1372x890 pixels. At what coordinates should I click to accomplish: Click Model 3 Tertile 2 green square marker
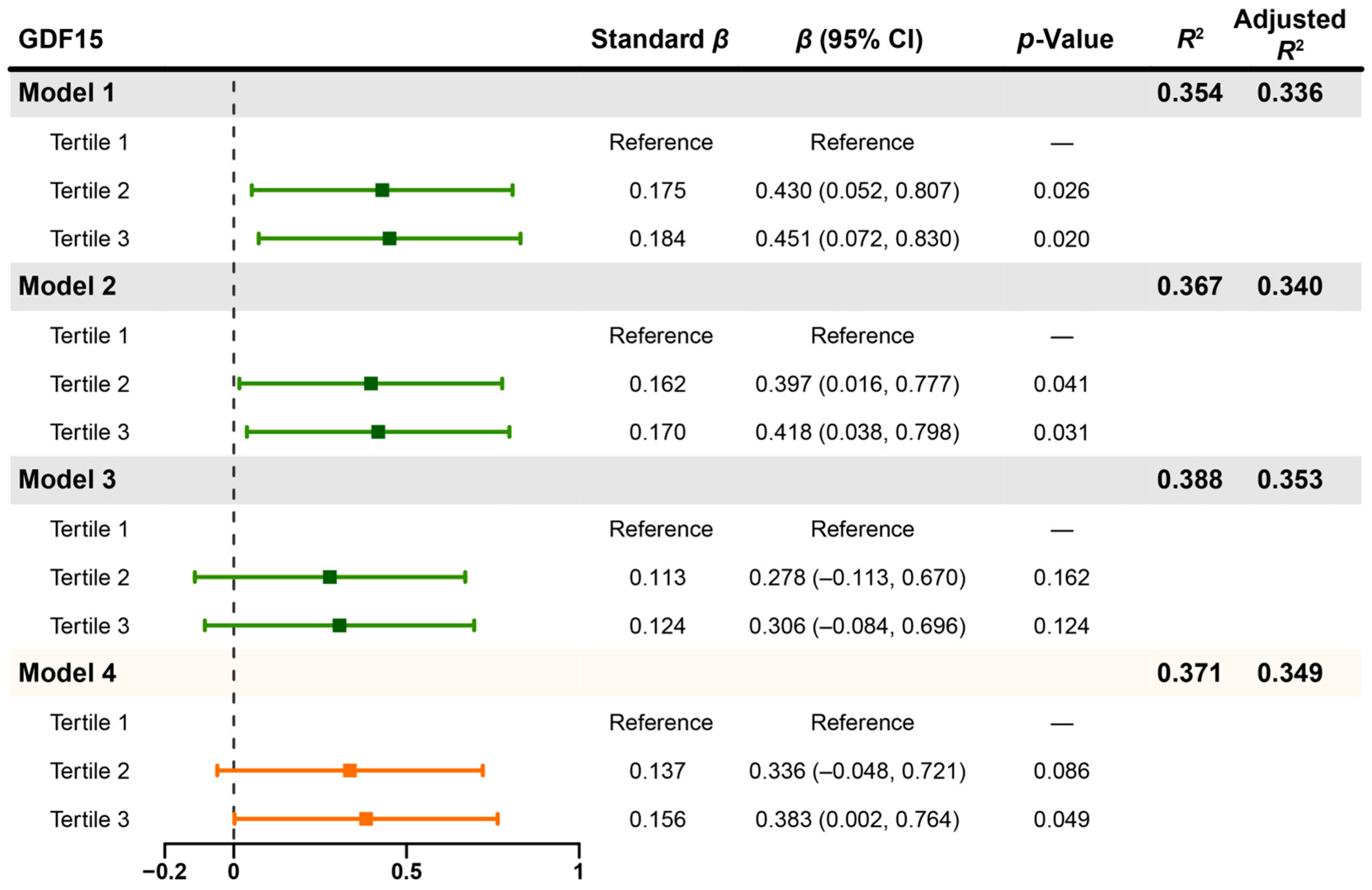coord(329,577)
